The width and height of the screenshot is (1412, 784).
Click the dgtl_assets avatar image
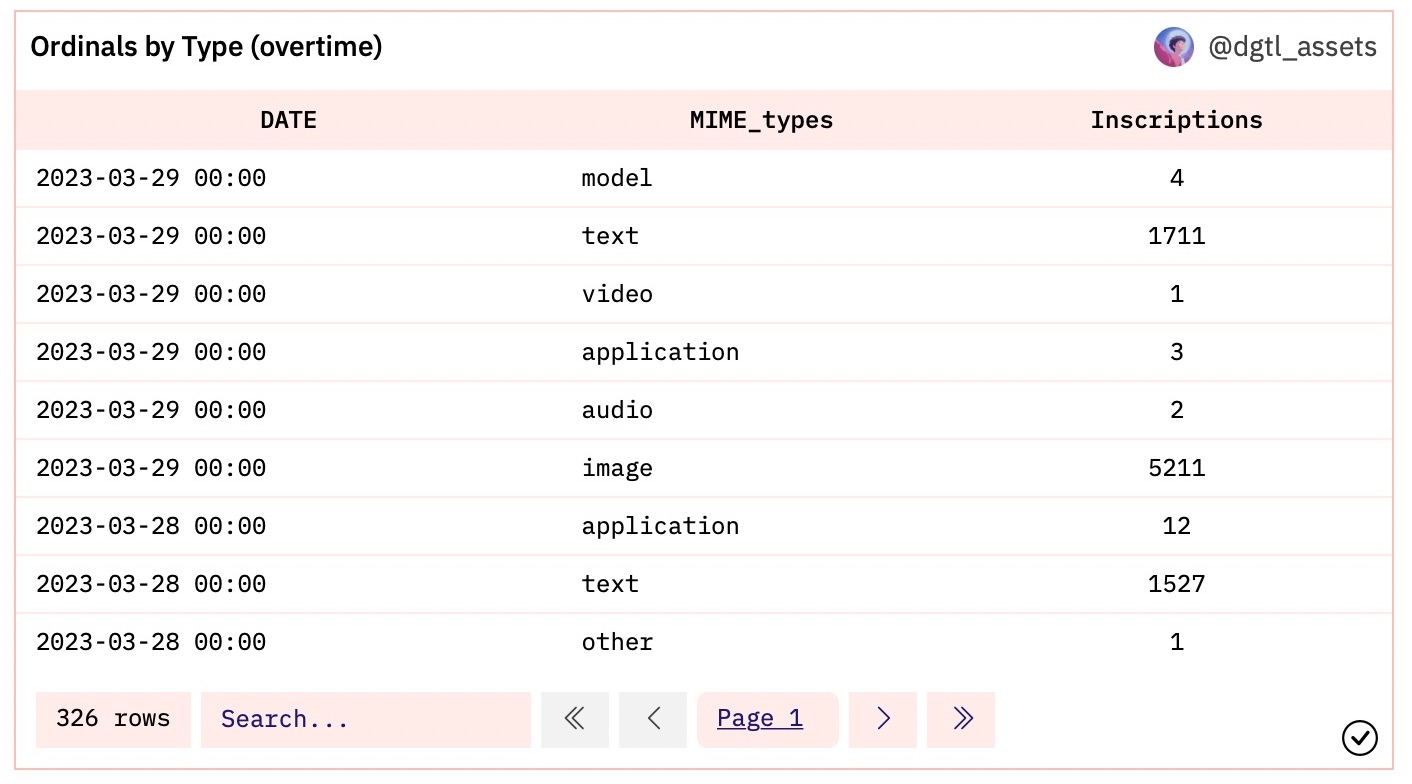click(x=1173, y=47)
